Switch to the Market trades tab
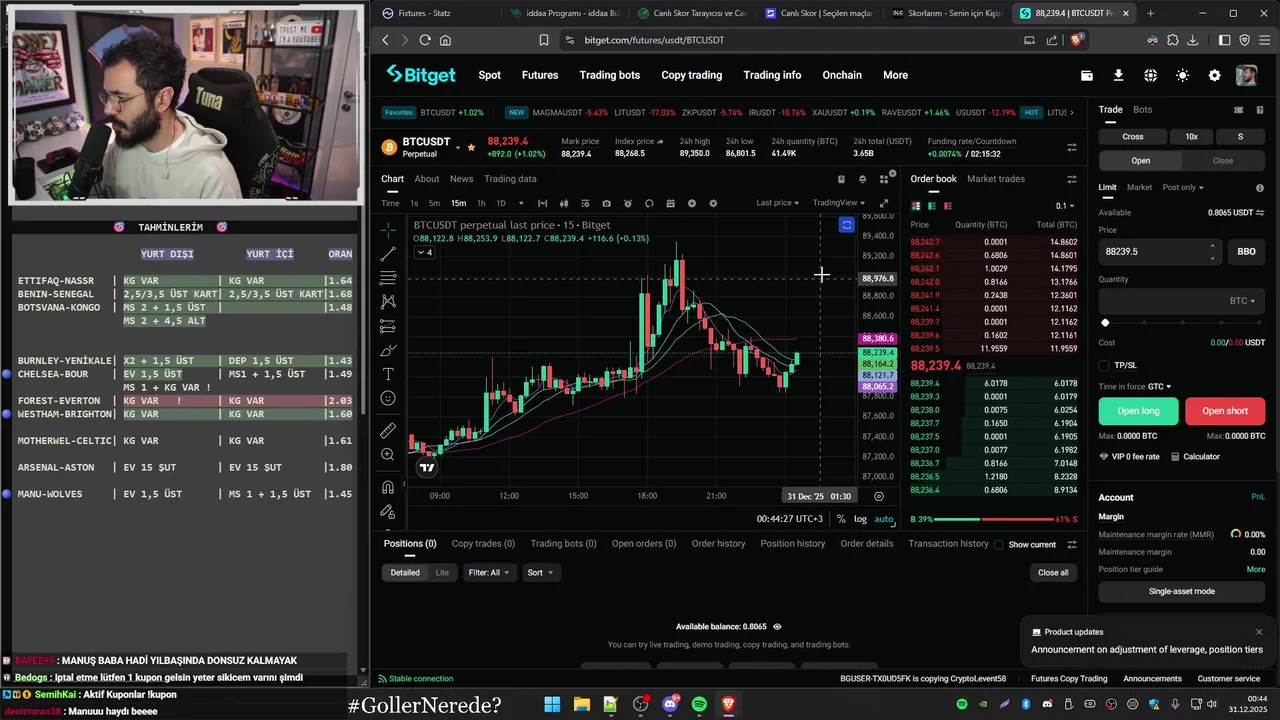This screenshot has width=1280, height=720. [x=996, y=179]
